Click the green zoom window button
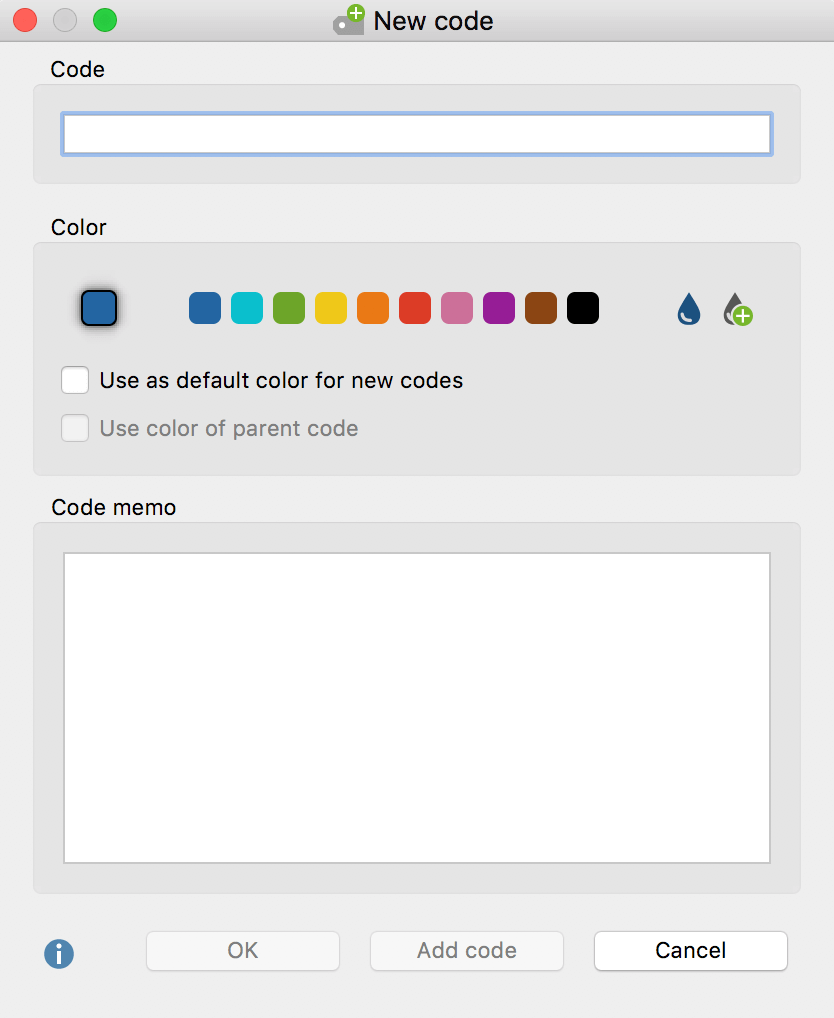834x1018 pixels. [x=104, y=20]
